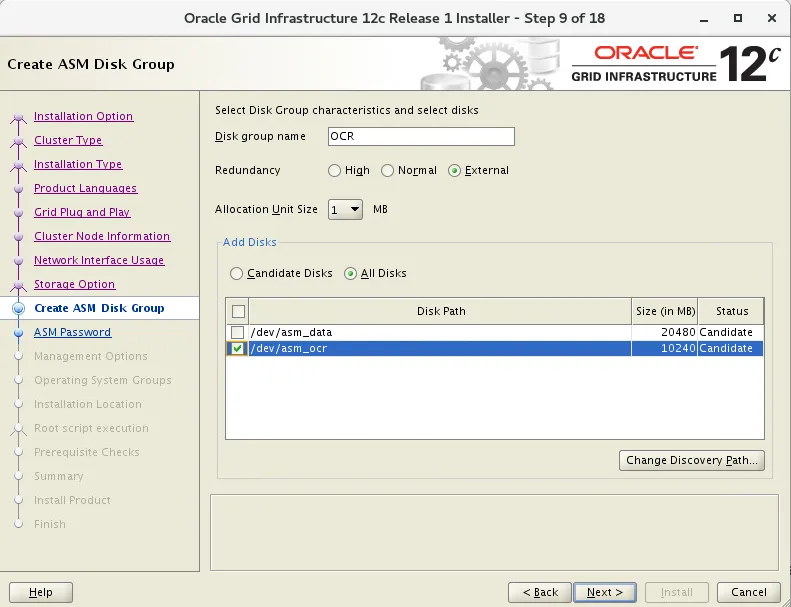Toggle the select-all checkbox in table header

(238, 311)
